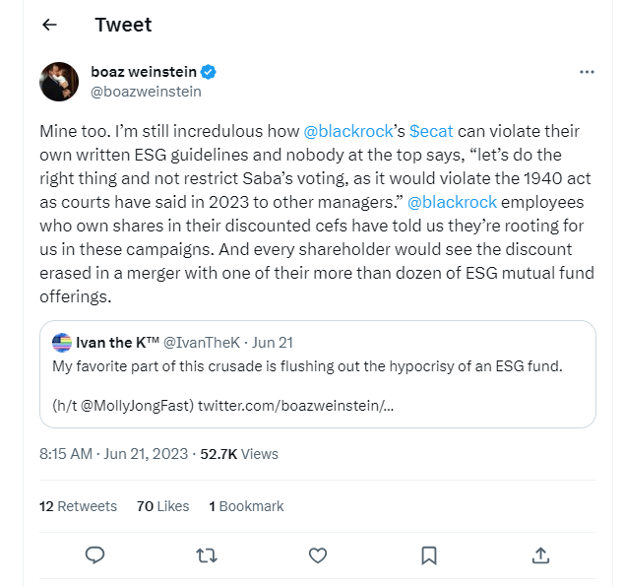Click the 1 Bookmark count
This screenshot has height=588, width=624.
[x=246, y=506]
